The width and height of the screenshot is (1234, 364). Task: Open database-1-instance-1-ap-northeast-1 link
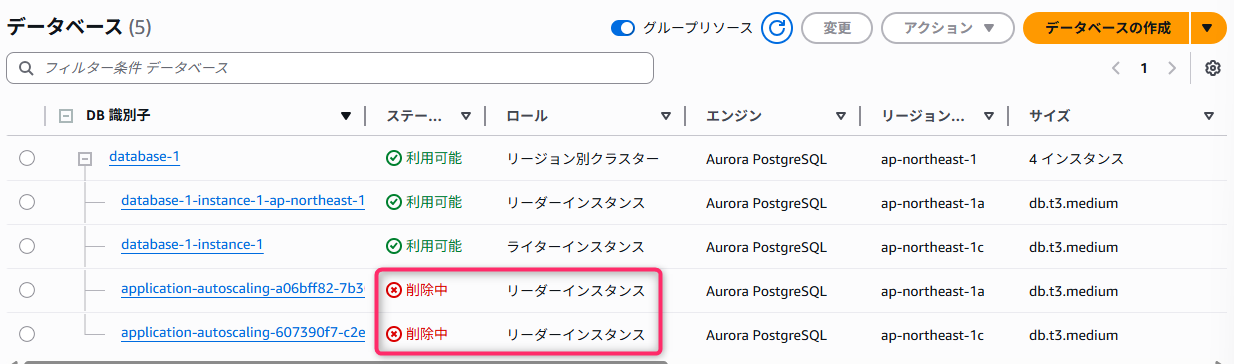pos(243,201)
